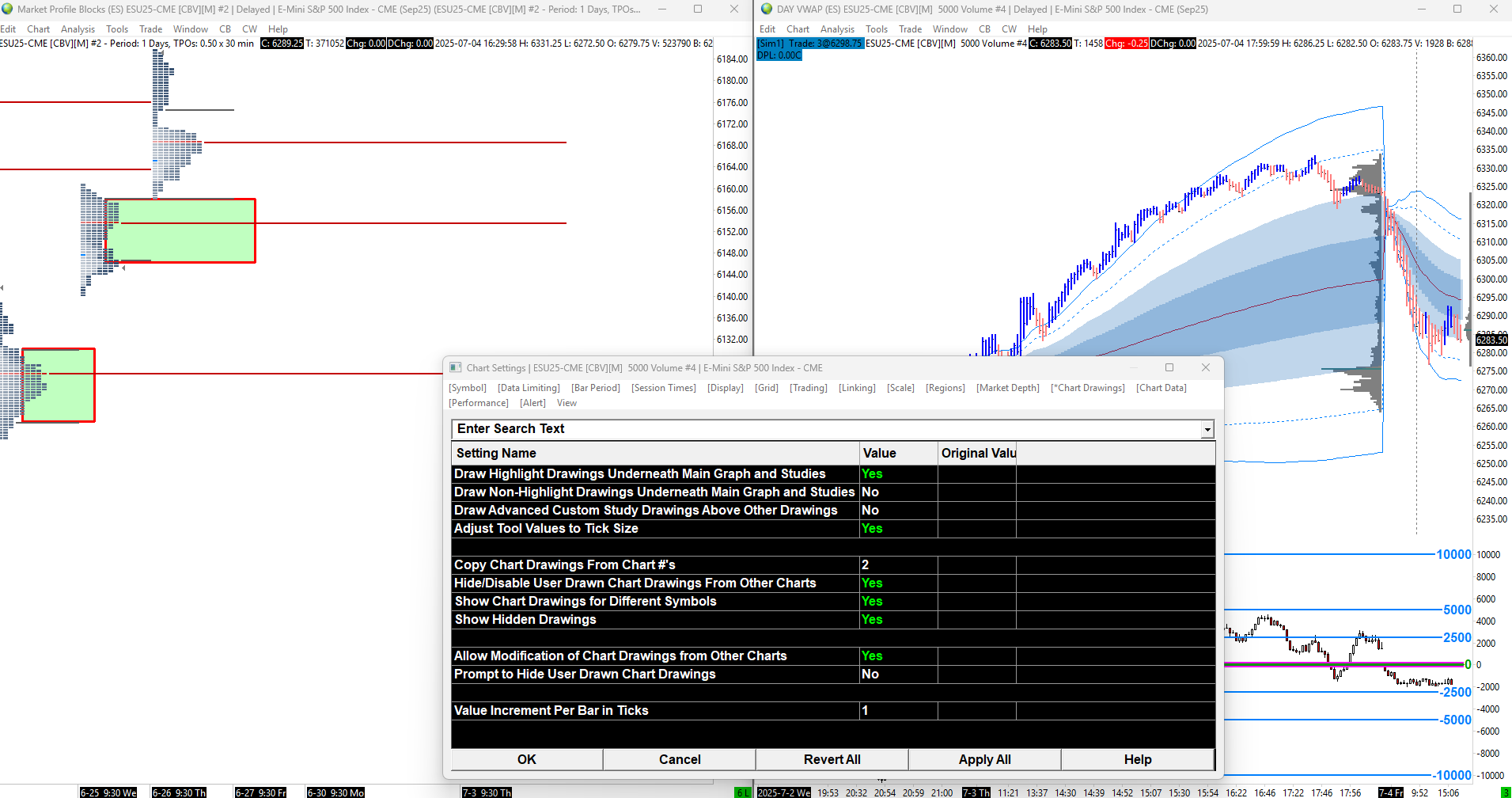Open CB menu in Market Profile Blocks window
1512x798 pixels.
pos(225,29)
